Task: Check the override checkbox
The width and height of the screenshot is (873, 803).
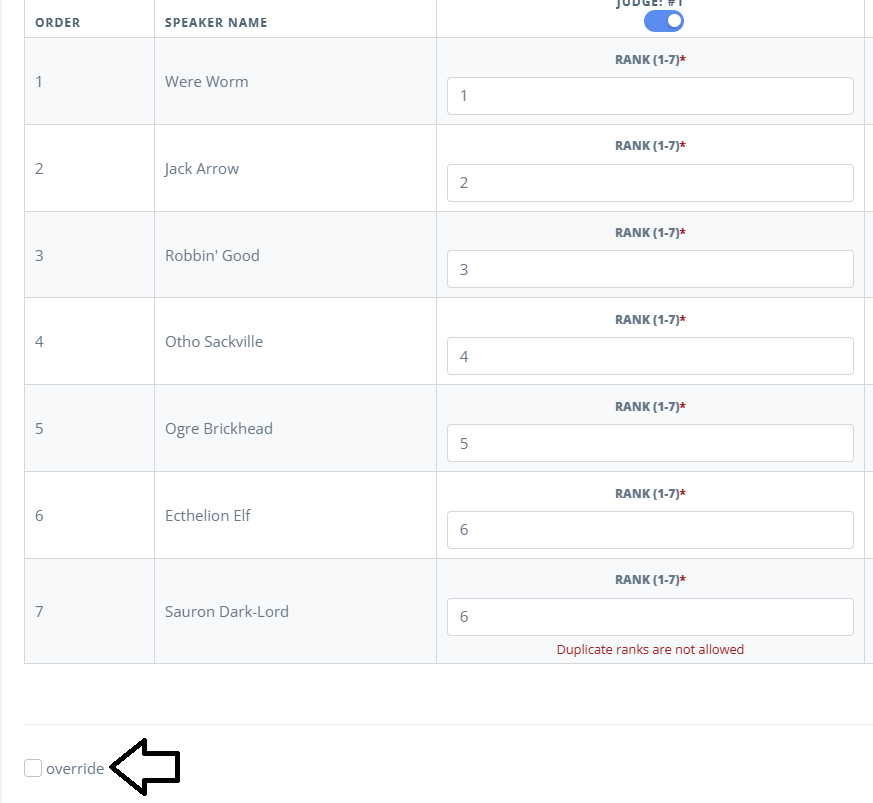Action: 33,768
